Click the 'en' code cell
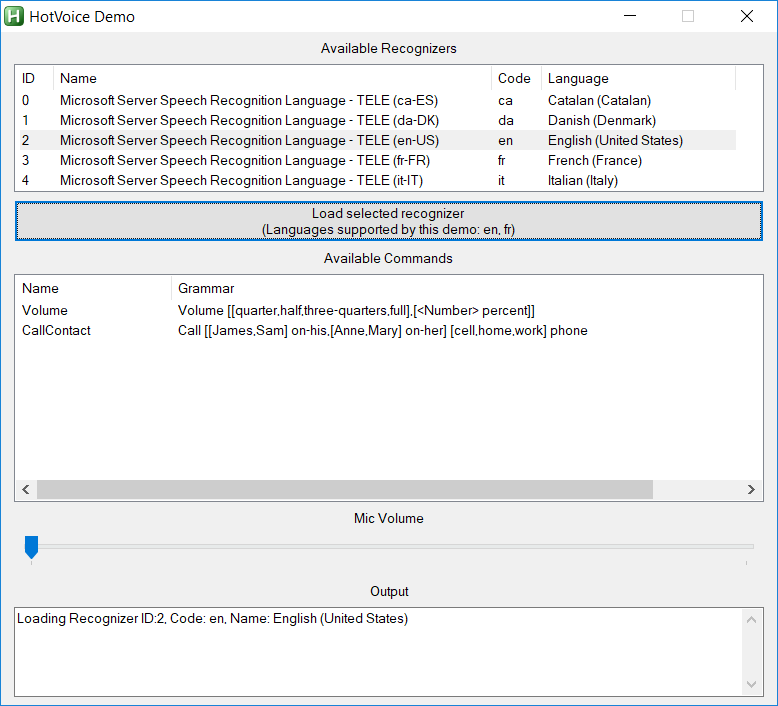 (506, 141)
